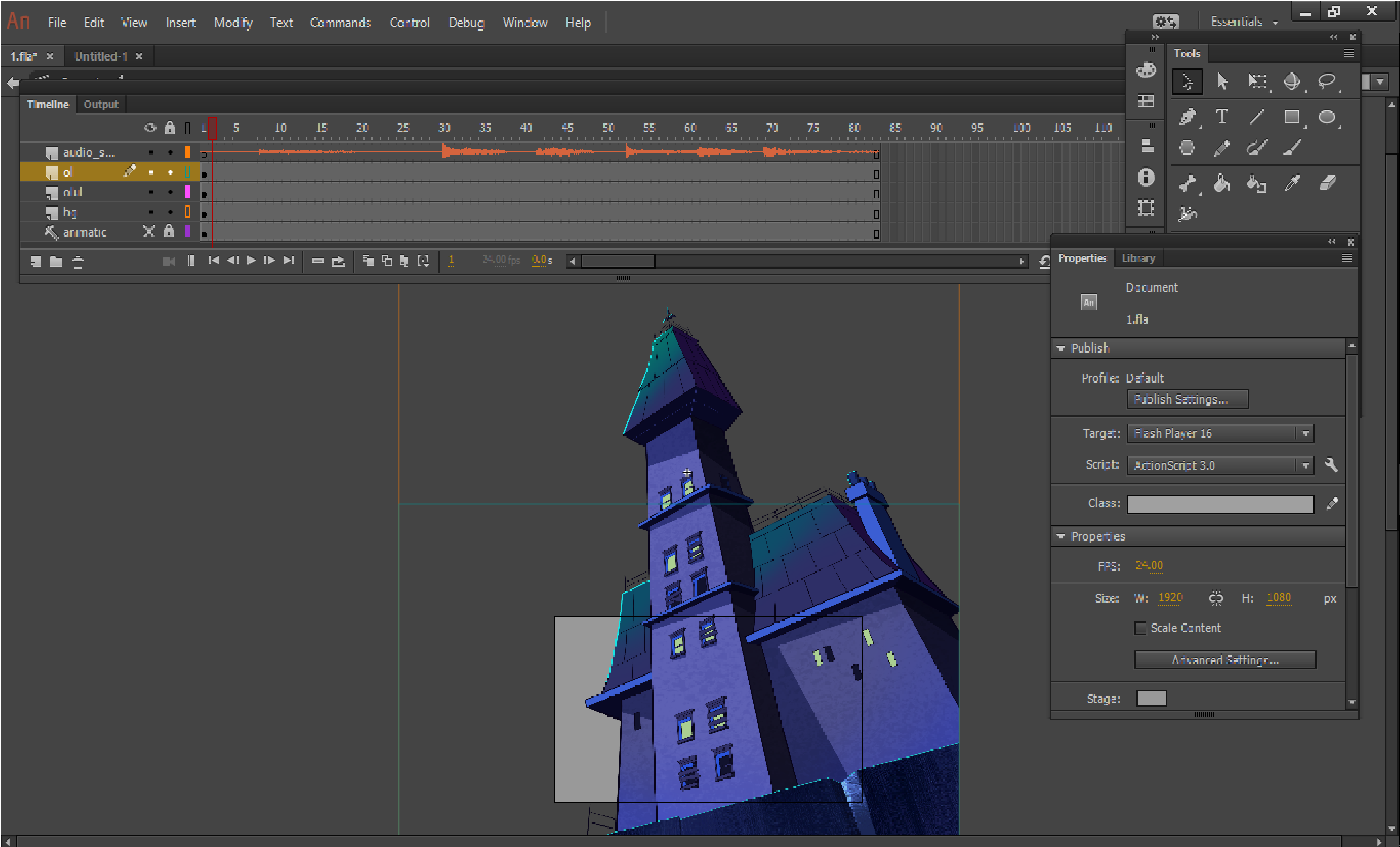Click the Publish Settings button
The image size is (1400, 847).
point(1188,400)
